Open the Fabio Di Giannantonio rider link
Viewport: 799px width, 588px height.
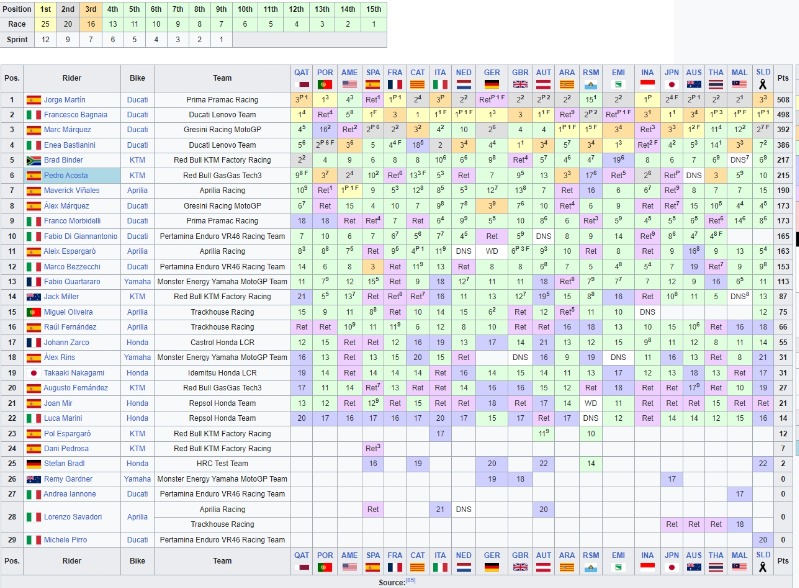click(81, 236)
